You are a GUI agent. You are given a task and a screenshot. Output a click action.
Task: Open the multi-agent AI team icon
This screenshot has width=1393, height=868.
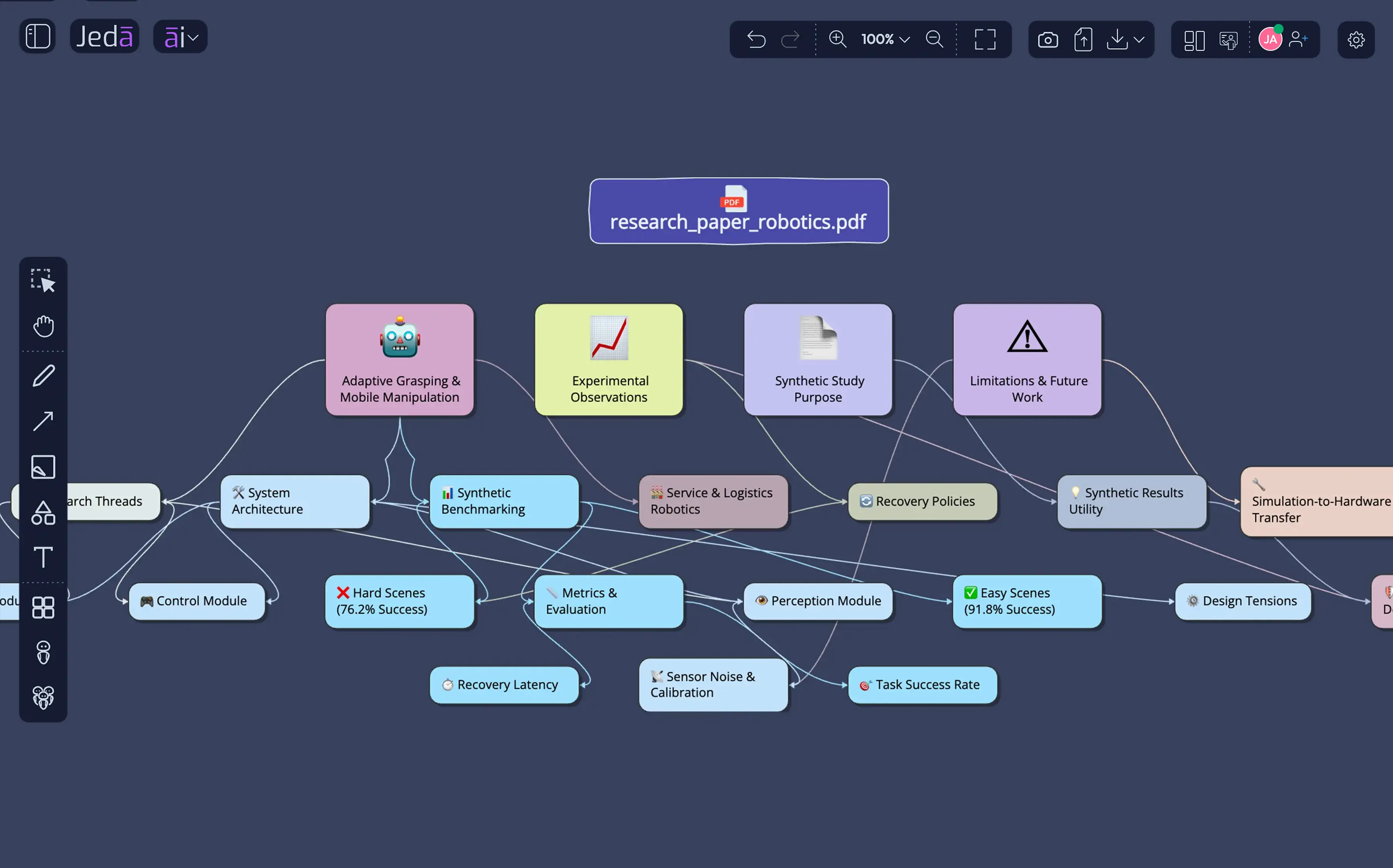[x=43, y=698]
